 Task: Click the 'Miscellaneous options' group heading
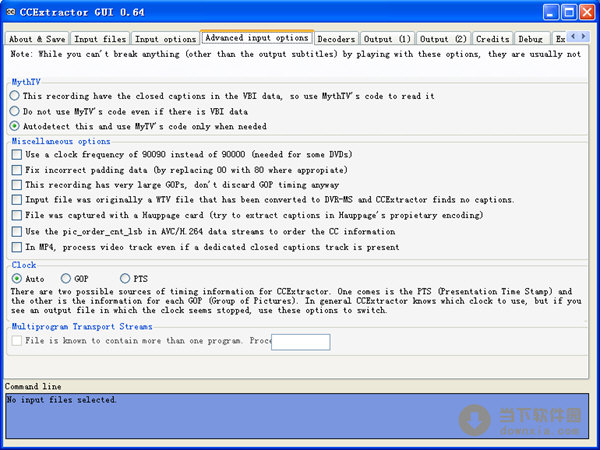(x=61, y=141)
